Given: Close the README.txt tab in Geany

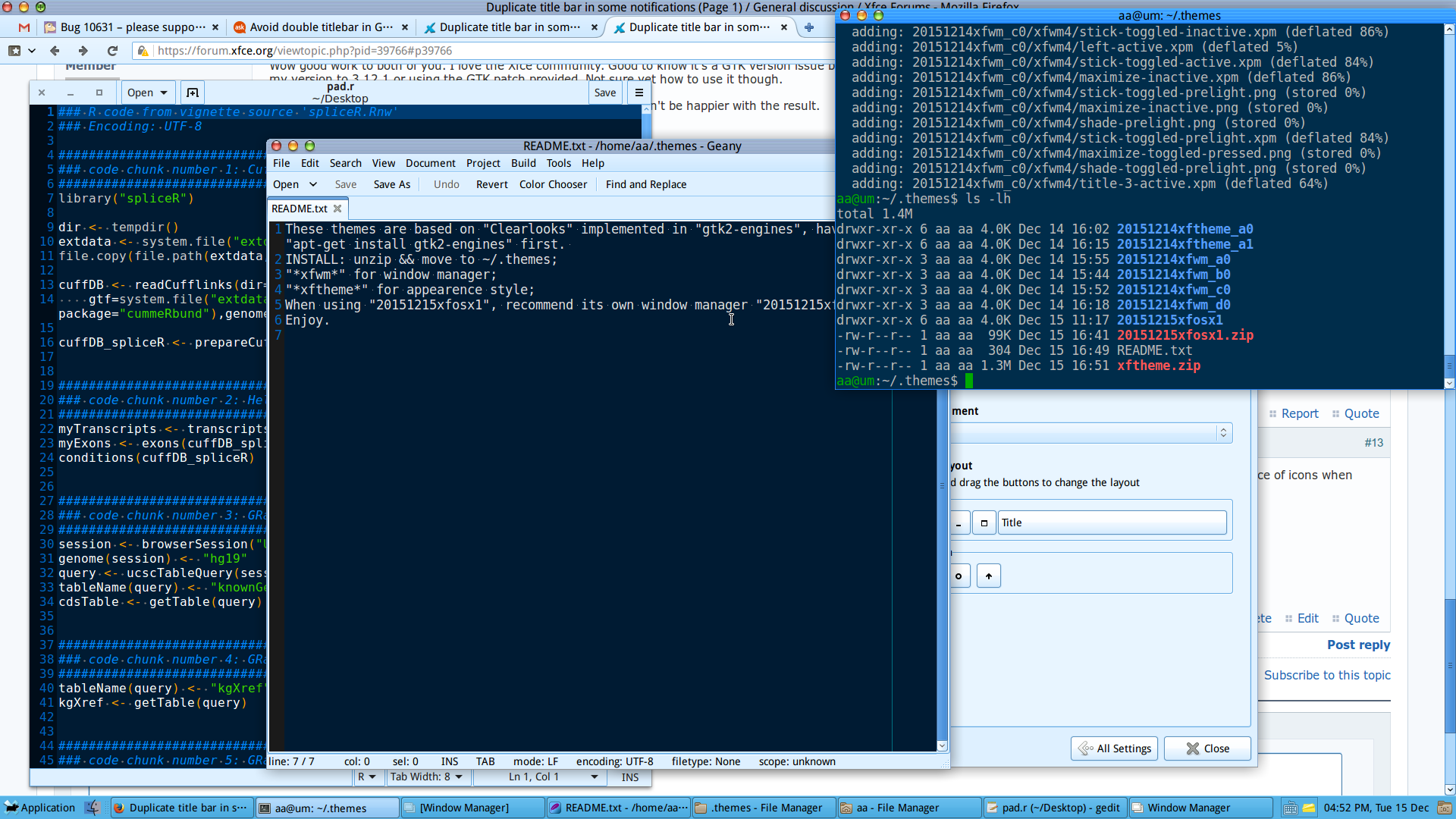Looking at the screenshot, I should (337, 209).
